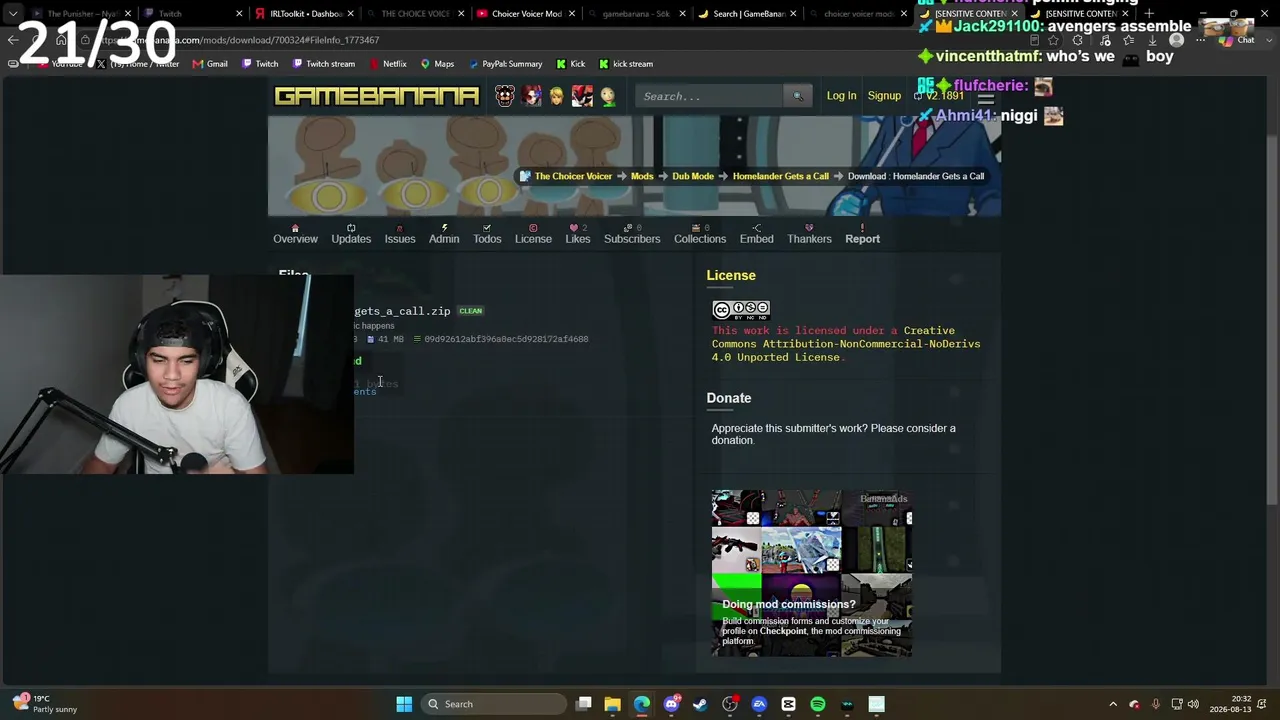
Task: Click The Choicer Voicer breadcrumb link
Action: pyautogui.click(x=573, y=176)
